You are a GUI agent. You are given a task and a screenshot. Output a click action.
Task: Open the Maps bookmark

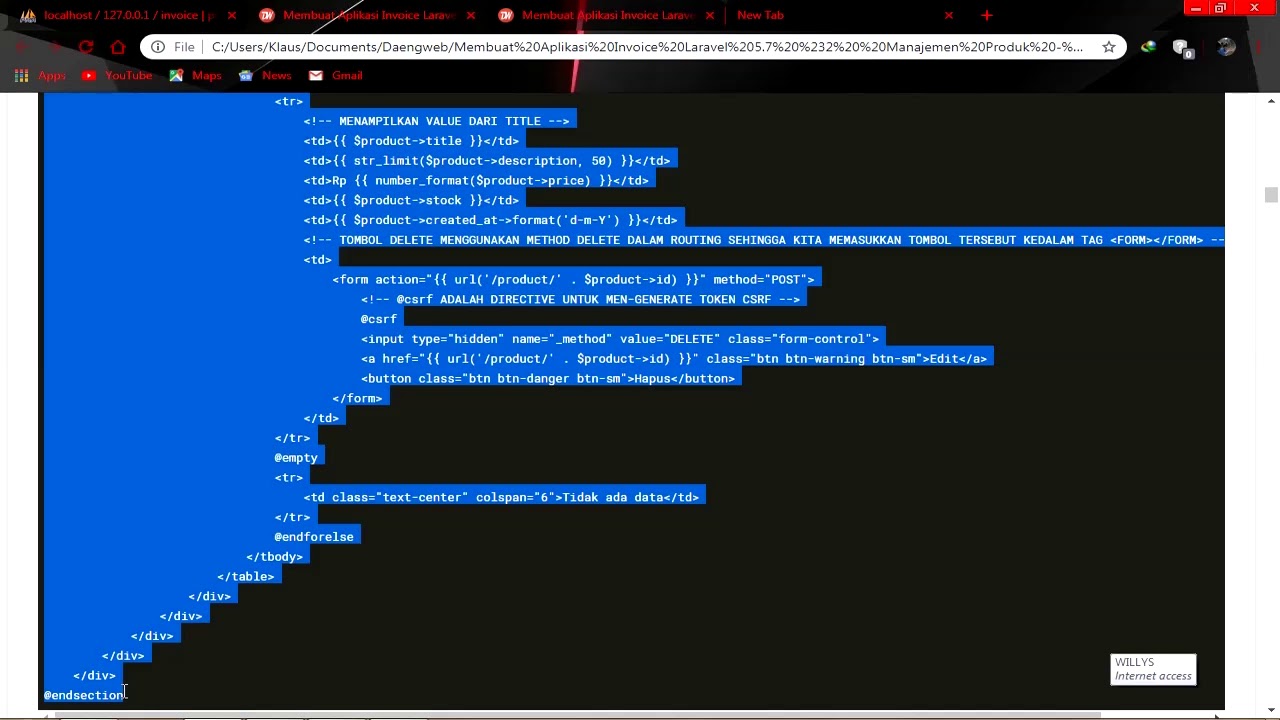tap(196, 75)
